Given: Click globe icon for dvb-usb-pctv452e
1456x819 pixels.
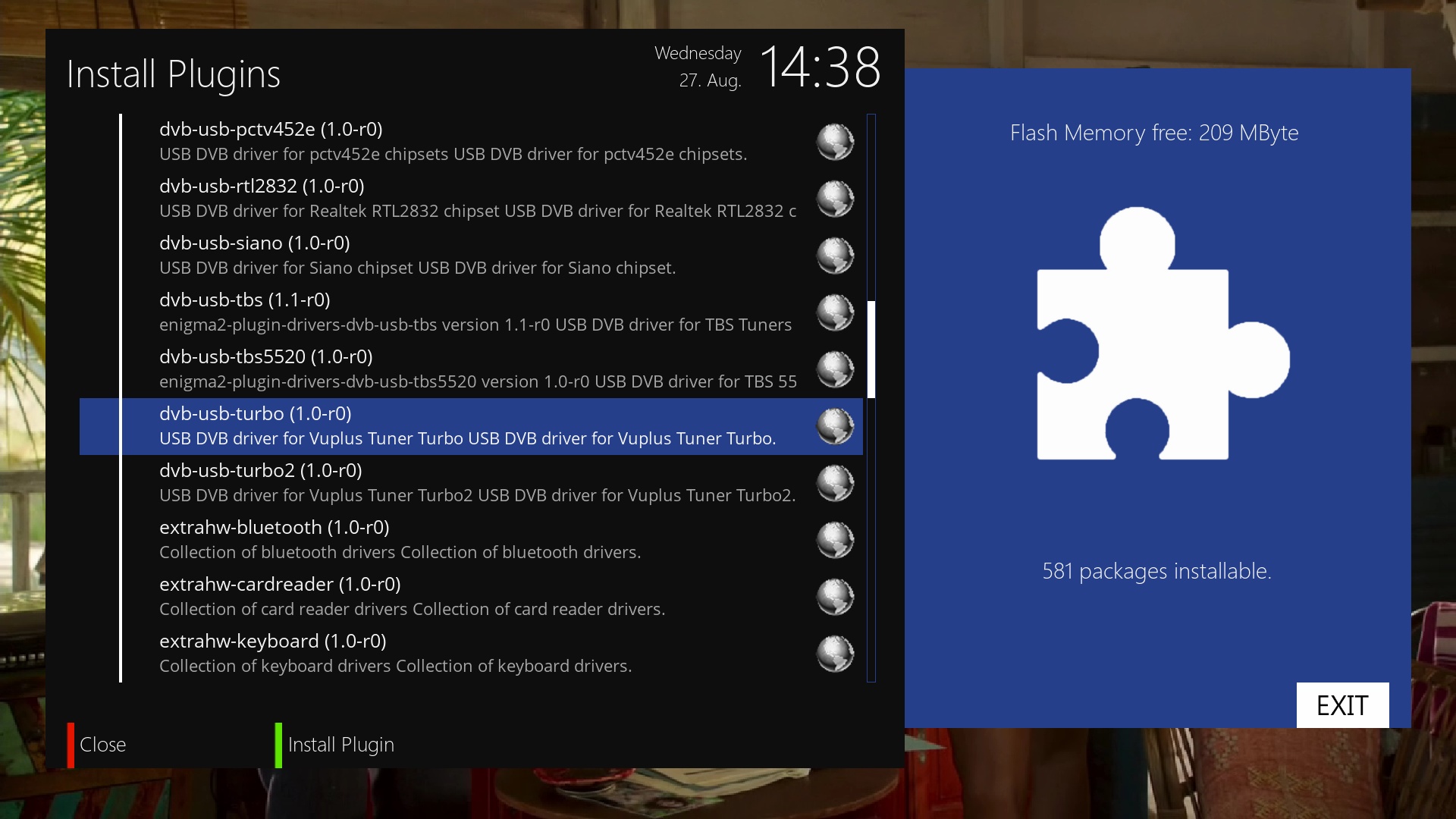Looking at the screenshot, I should 835,142.
